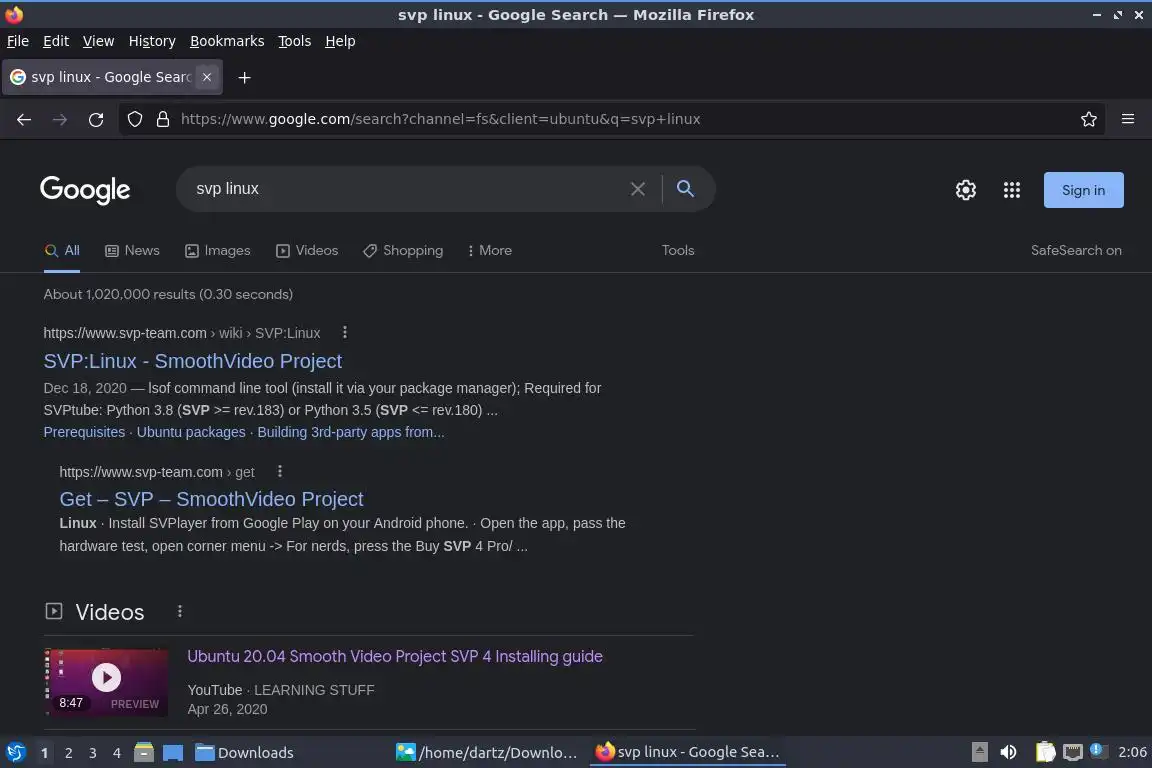This screenshot has width=1152, height=768.
Task: Open Building 3rd-party apps from... sitelink
Action: 350,432
